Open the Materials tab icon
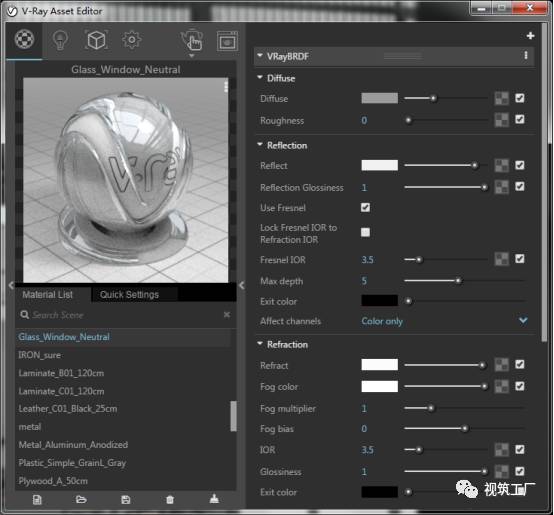 (24, 39)
